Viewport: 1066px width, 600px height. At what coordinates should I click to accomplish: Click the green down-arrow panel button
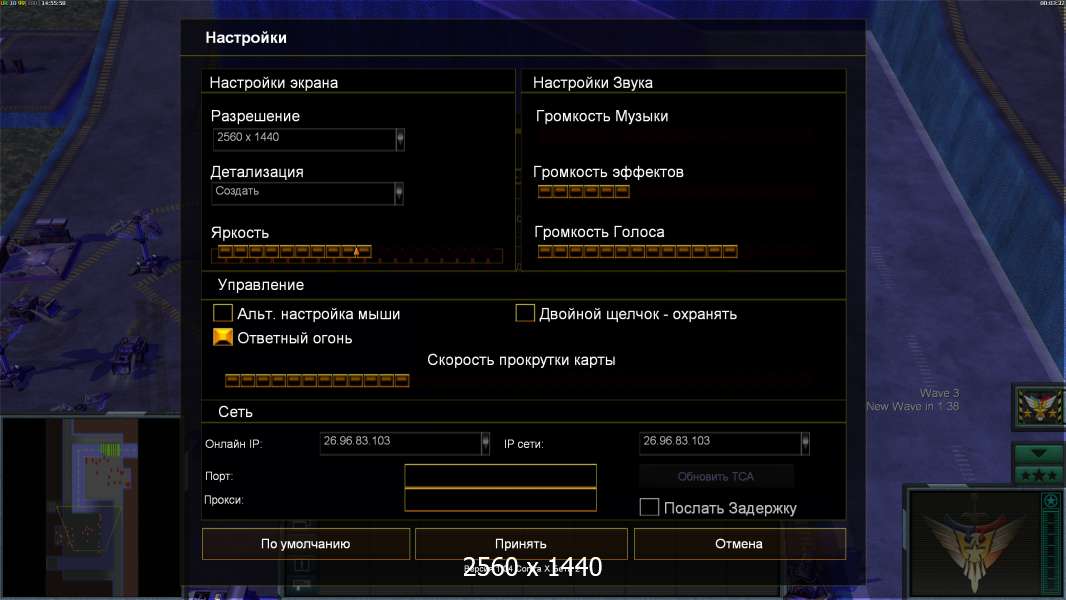(x=1038, y=453)
